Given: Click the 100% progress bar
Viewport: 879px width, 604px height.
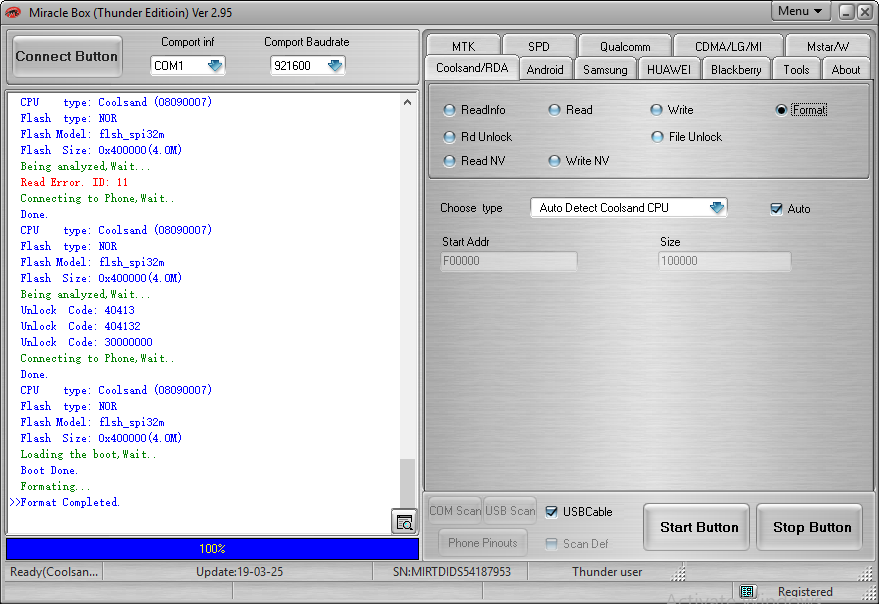Looking at the screenshot, I should pyautogui.click(x=212, y=548).
